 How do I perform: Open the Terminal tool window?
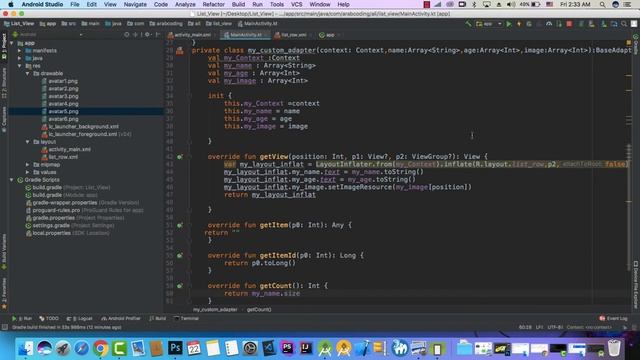tap(186, 318)
